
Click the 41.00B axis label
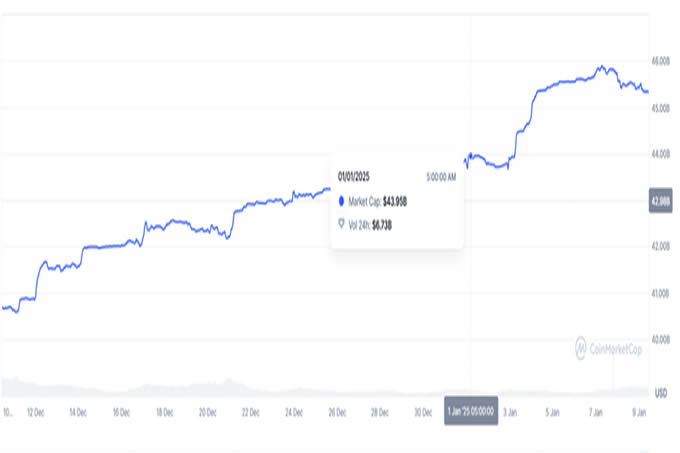click(x=660, y=294)
